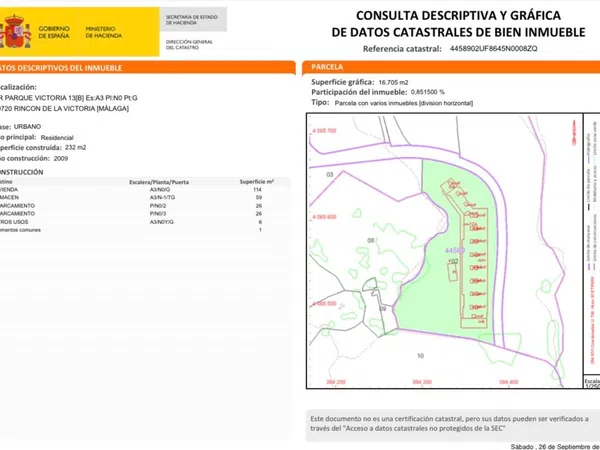Select the 'MINISTERIO DE HACIENDA' label

(104, 32)
